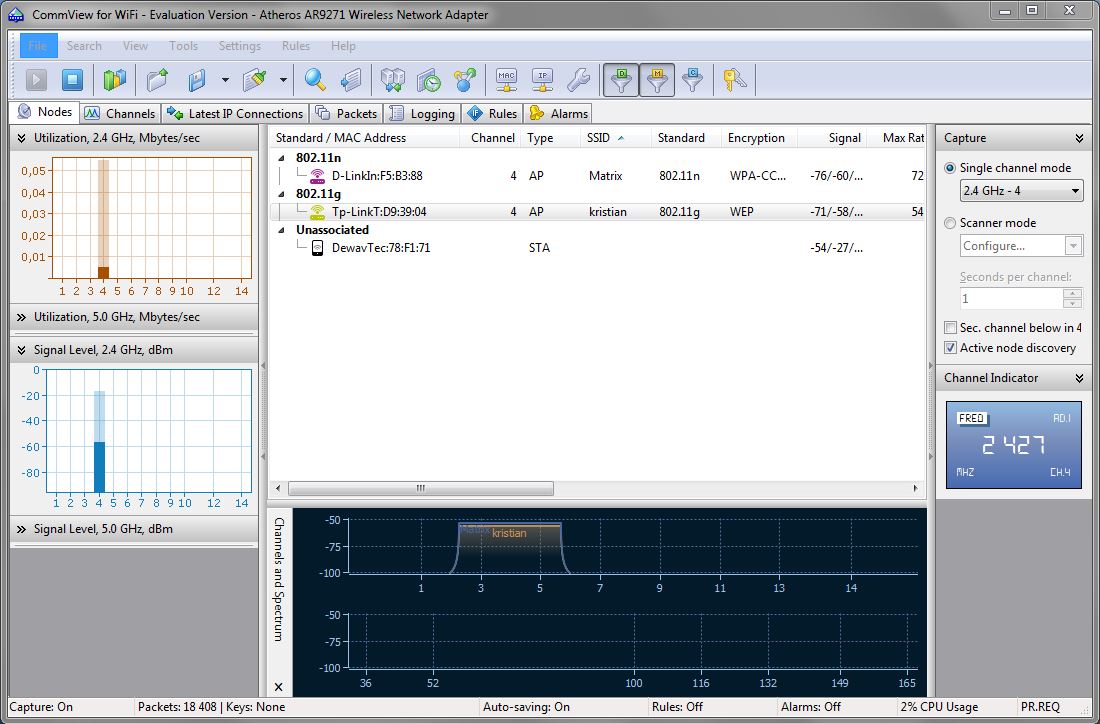This screenshot has height=724, width=1100.
Task: Click the horizontal scrollbar in node list
Action: [x=420, y=489]
